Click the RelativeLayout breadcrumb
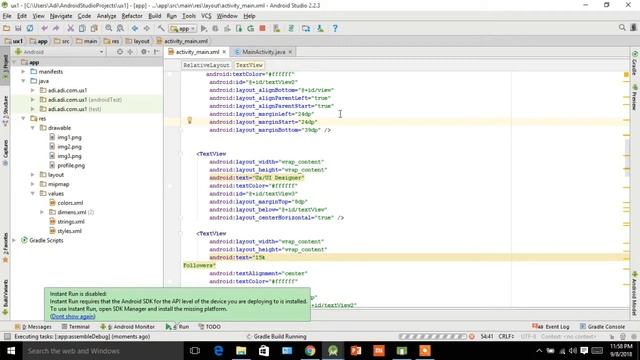The image size is (640, 360). coord(206,65)
